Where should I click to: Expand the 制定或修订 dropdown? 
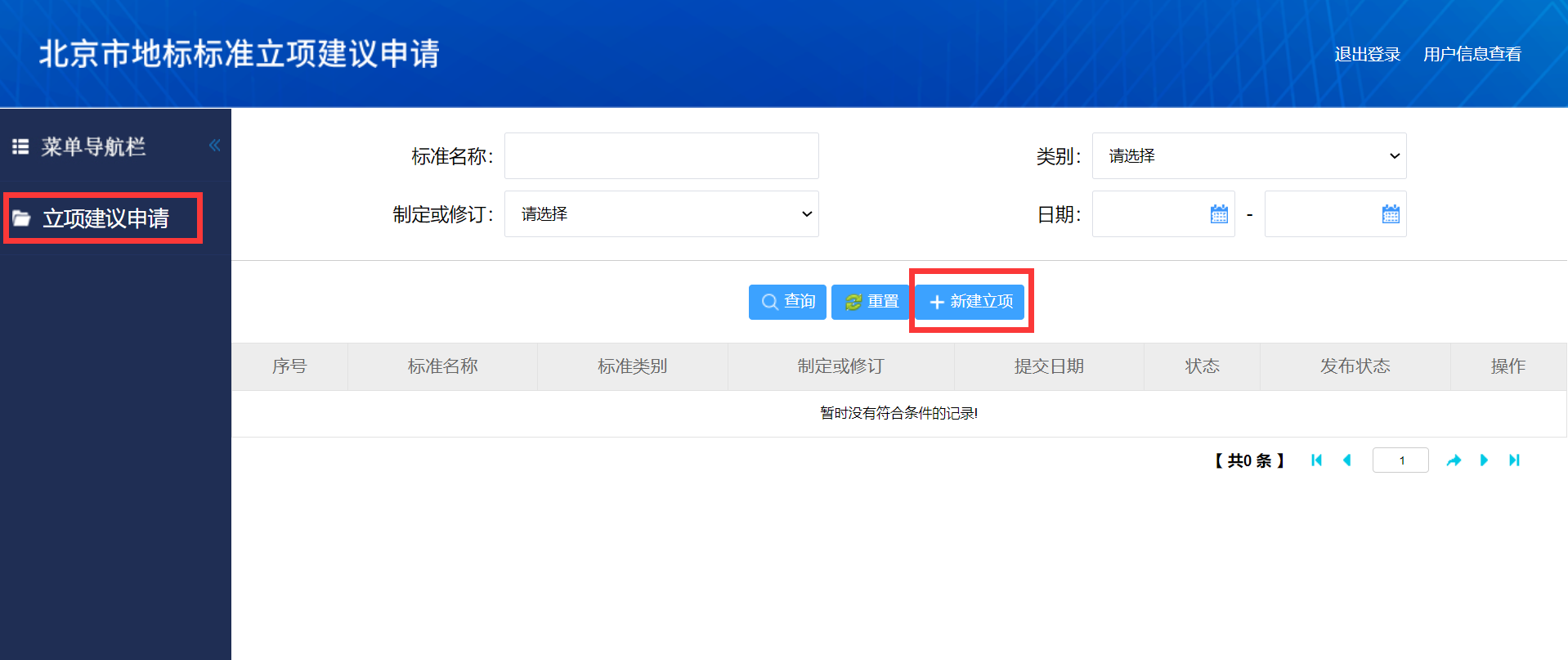coord(661,214)
